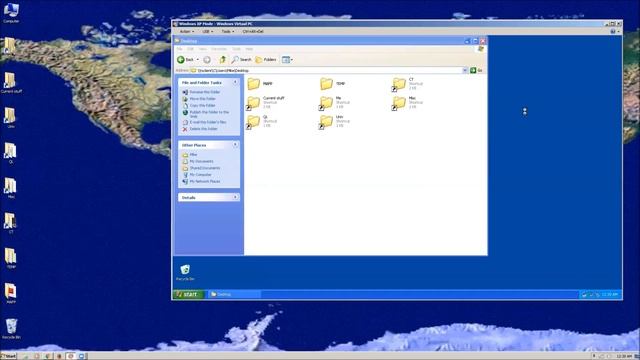Image resolution: width=640 pixels, height=360 pixels.
Task: Click the Up one level folder icon
Action: pos(223,60)
